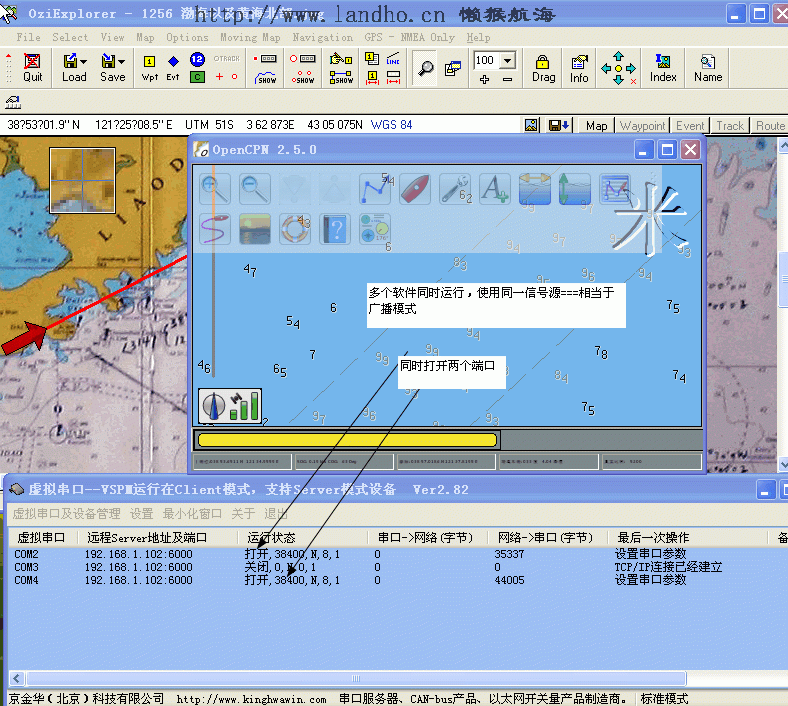The width and height of the screenshot is (788, 706).
Task: Toggle the Drag lock button
Action: [543, 68]
